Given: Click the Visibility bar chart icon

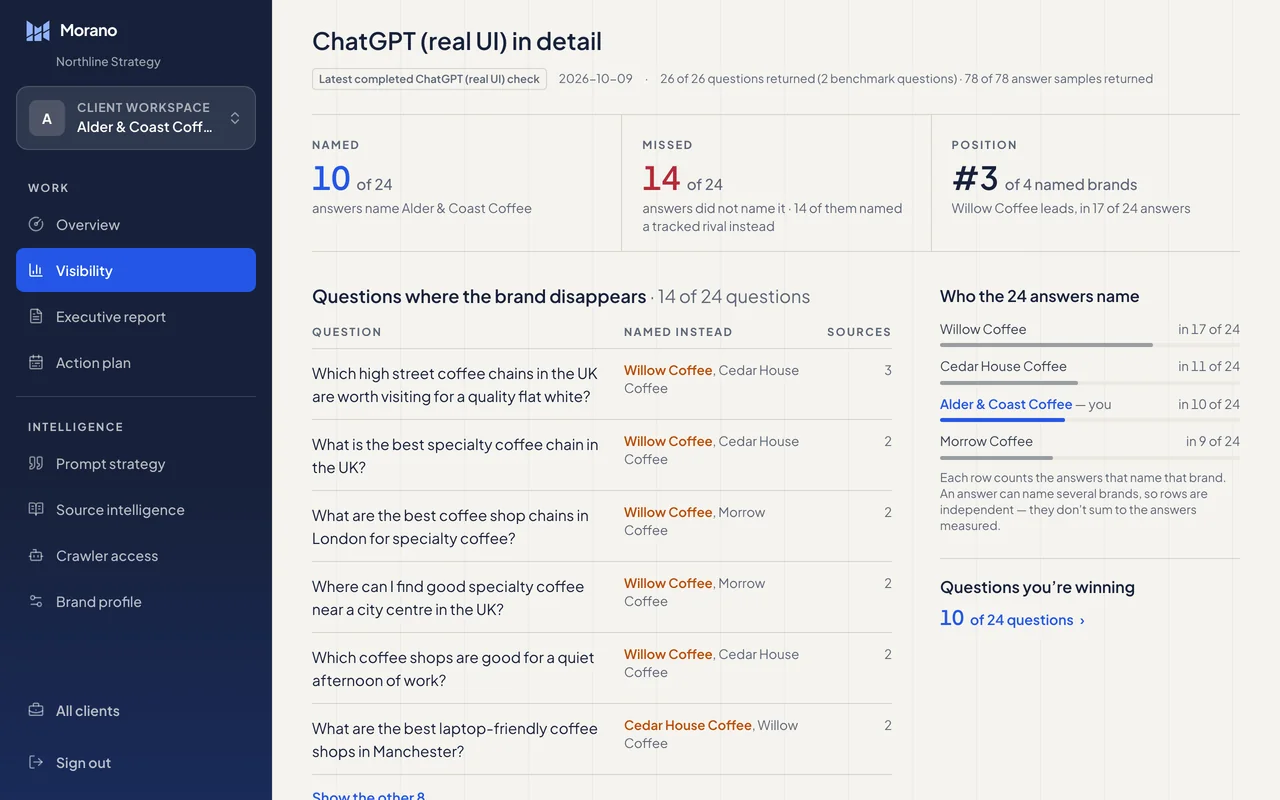Looking at the screenshot, I should pyautogui.click(x=36, y=270).
